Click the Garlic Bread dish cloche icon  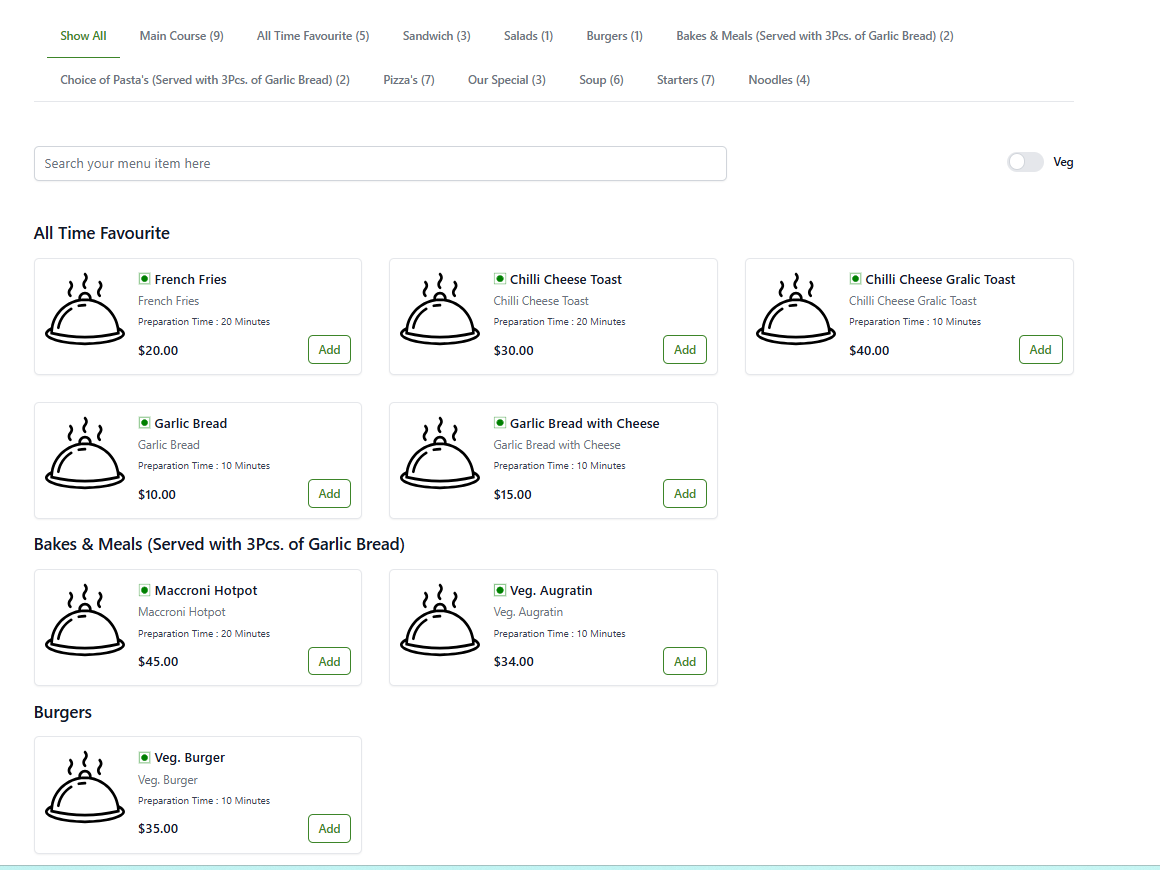click(x=85, y=453)
